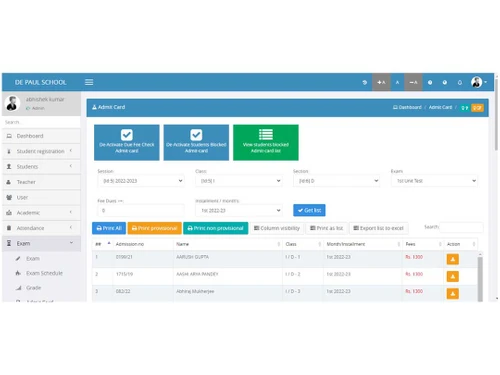Click the Print provisional button
Image resolution: width=500 pixels, height=375 pixels.
coord(154,228)
